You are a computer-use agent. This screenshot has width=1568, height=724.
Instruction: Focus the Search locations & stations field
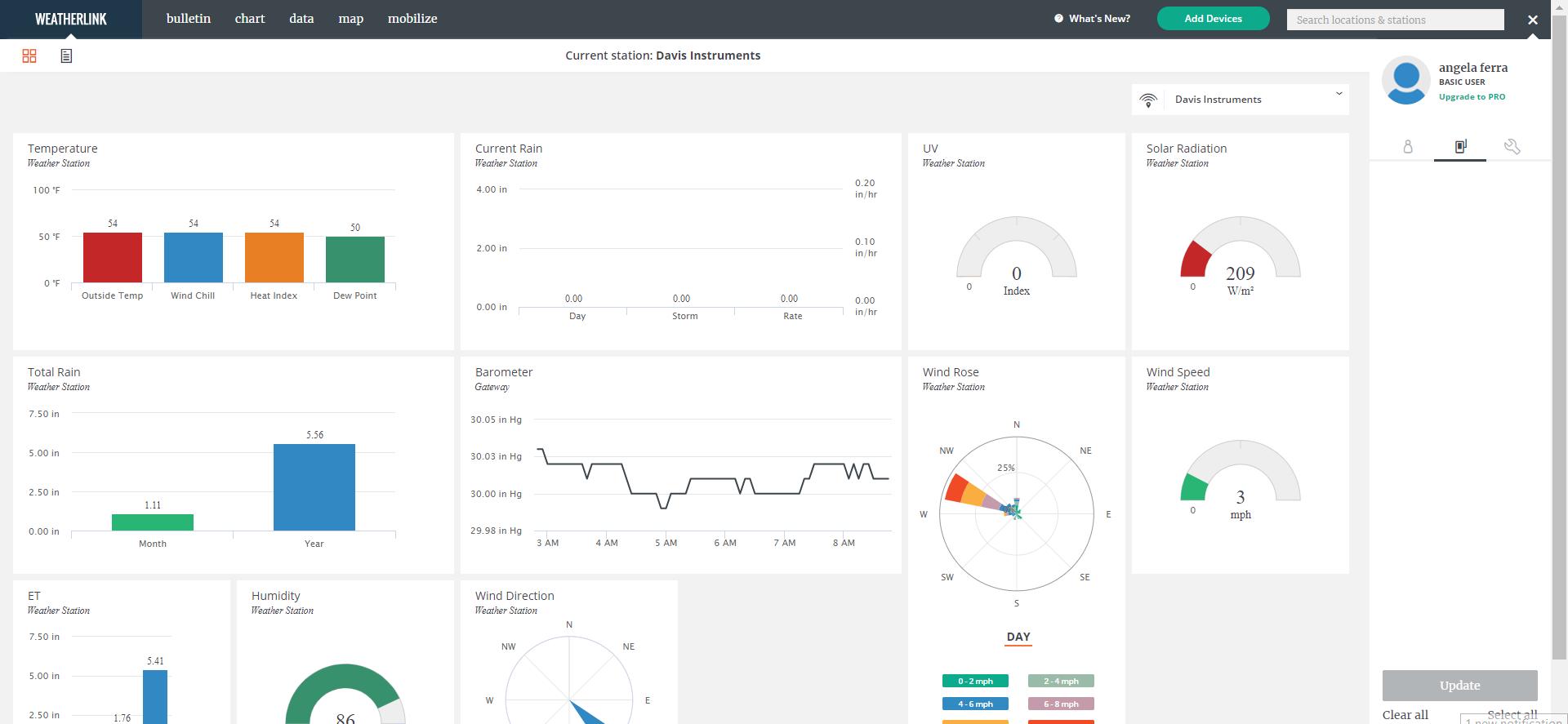1395,20
